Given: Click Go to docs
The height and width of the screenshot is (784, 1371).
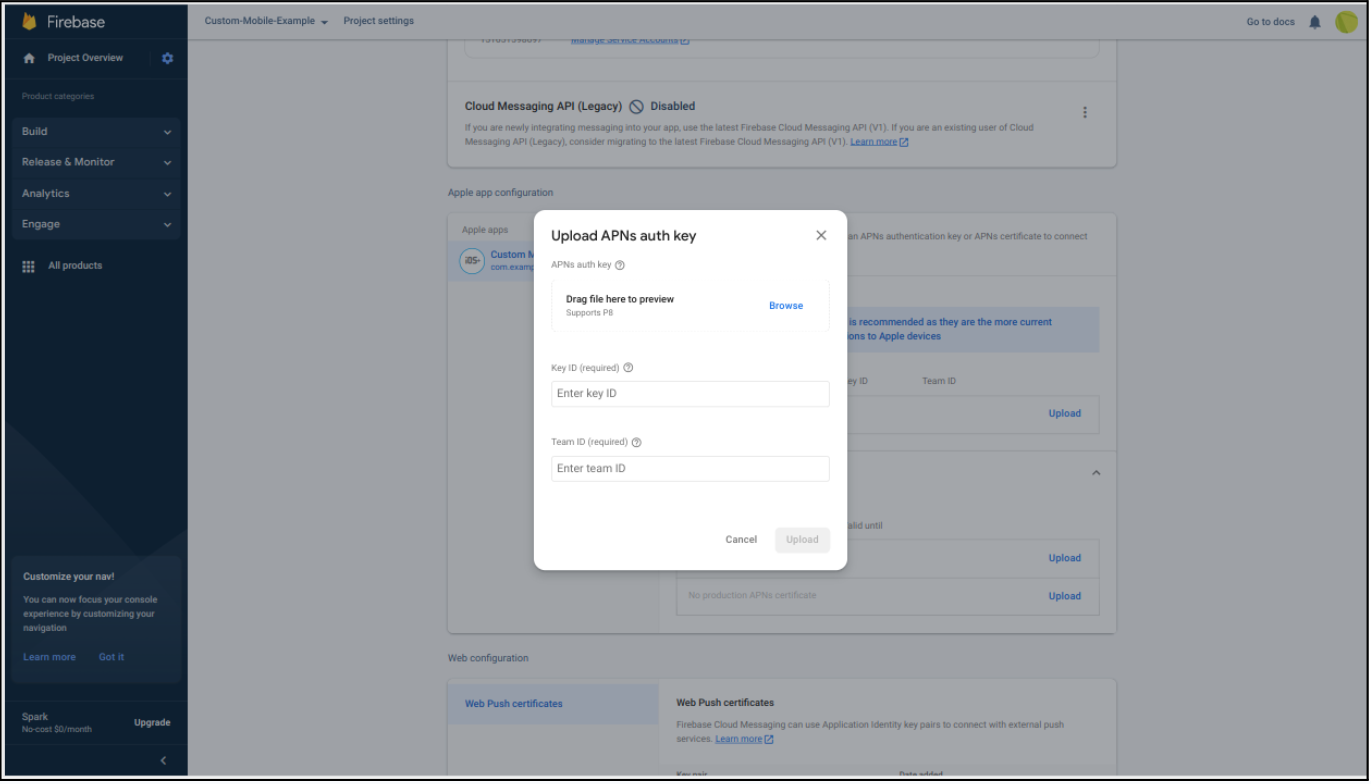Looking at the screenshot, I should click(x=1270, y=22).
